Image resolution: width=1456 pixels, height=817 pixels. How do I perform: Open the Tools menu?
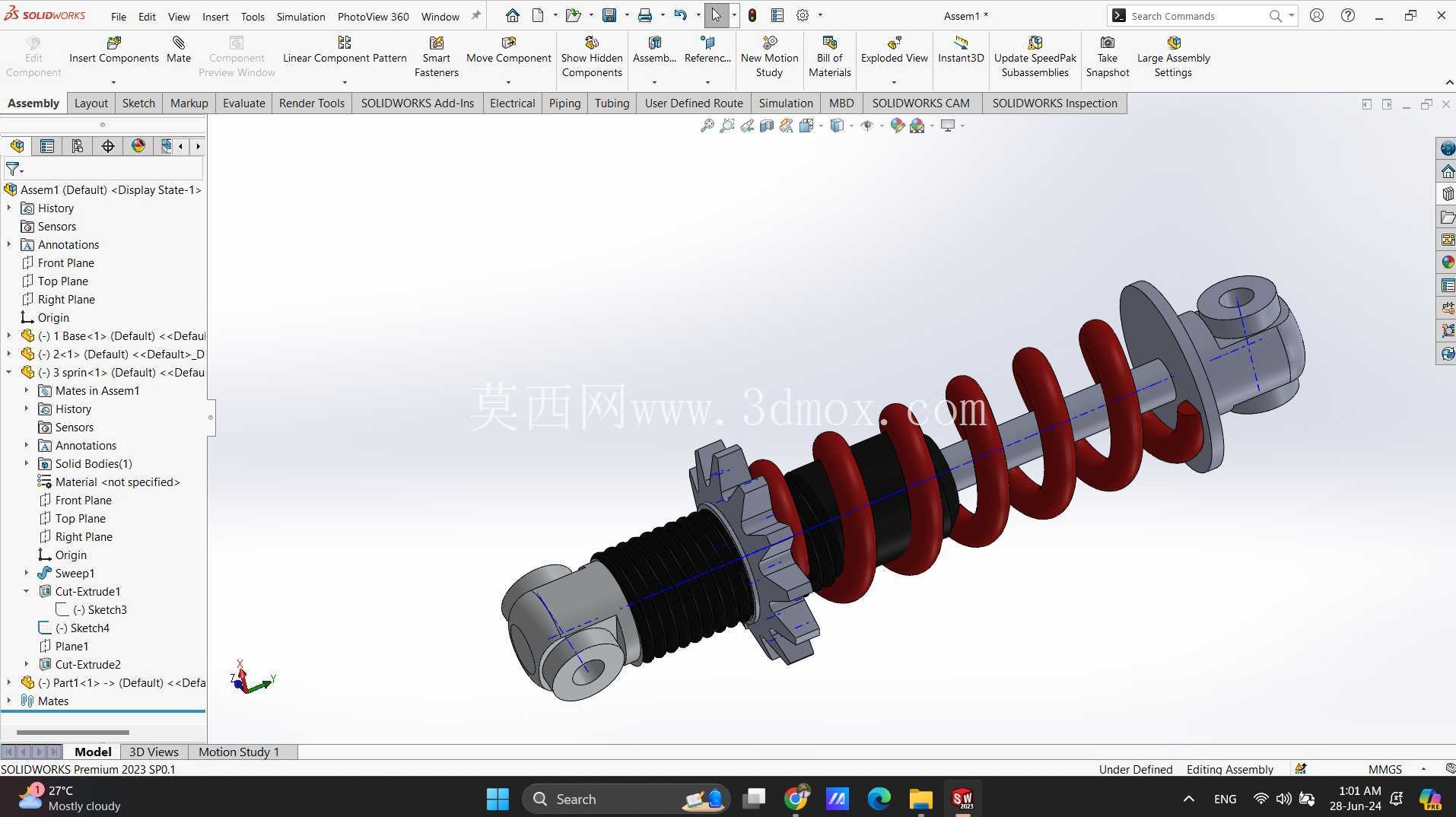tap(253, 16)
